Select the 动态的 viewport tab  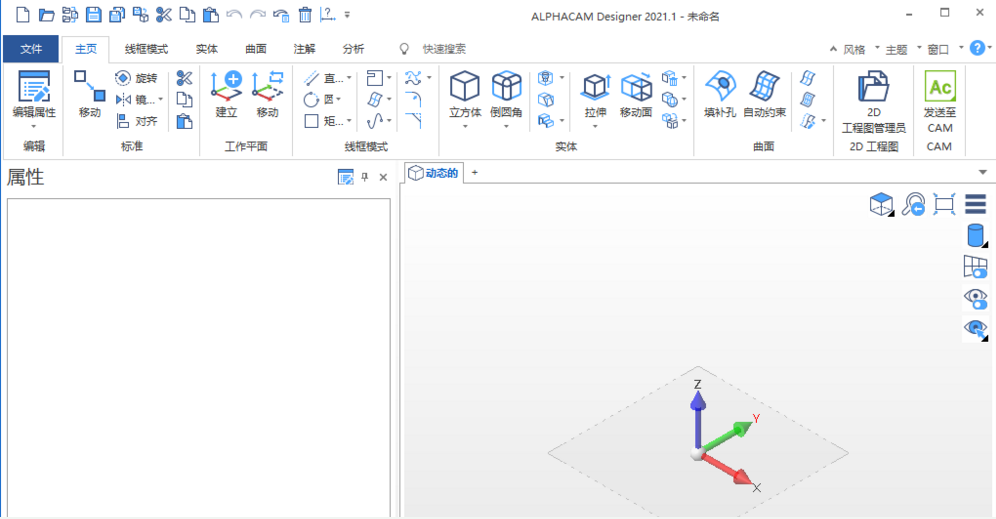click(x=433, y=173)
